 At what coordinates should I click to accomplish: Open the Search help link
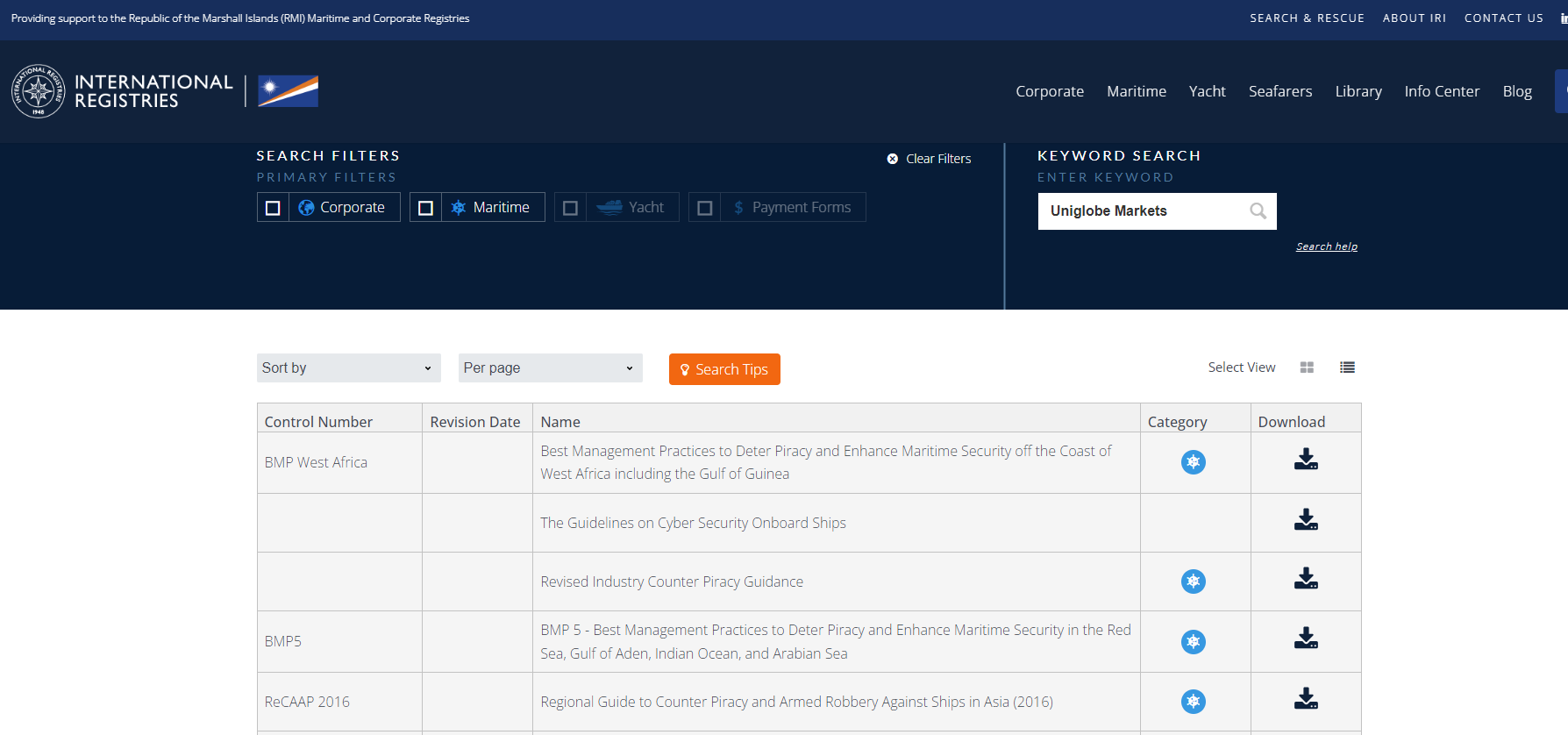[1326, 246]
